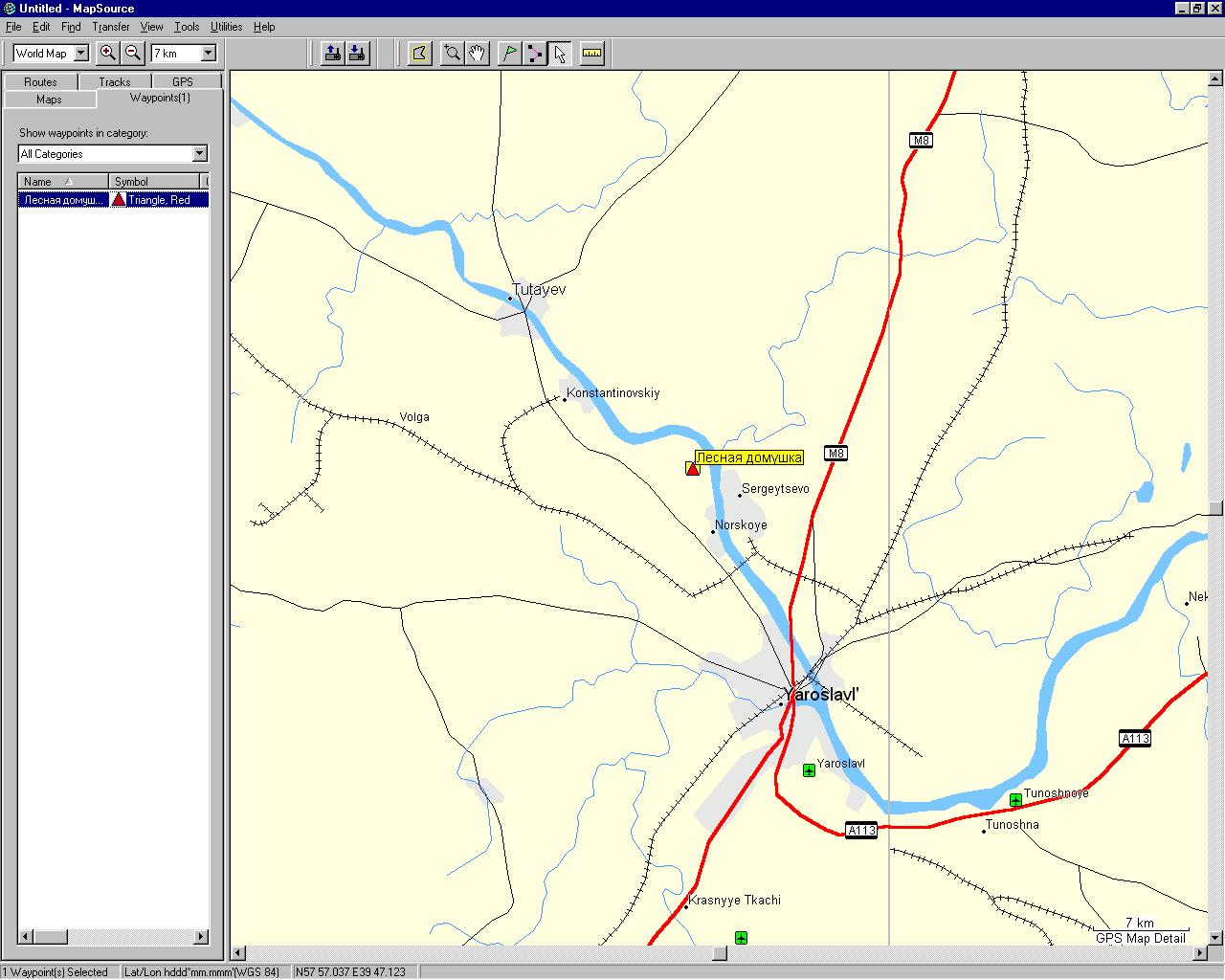Screen dimensions: 1225x980
Task: Click the waypoint list scroll right arrow
Action: (201, 937)
